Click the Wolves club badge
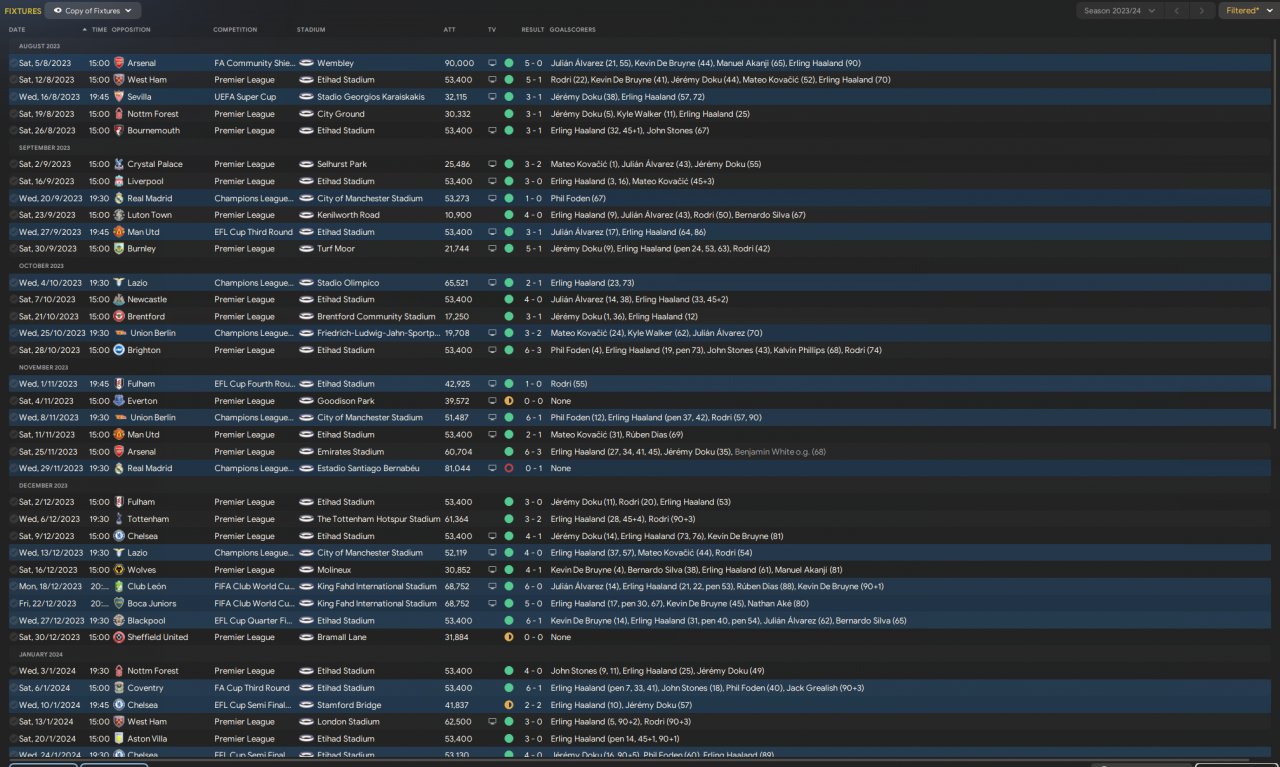Screen dimensions: 1280x767 (x=119, y=570)
